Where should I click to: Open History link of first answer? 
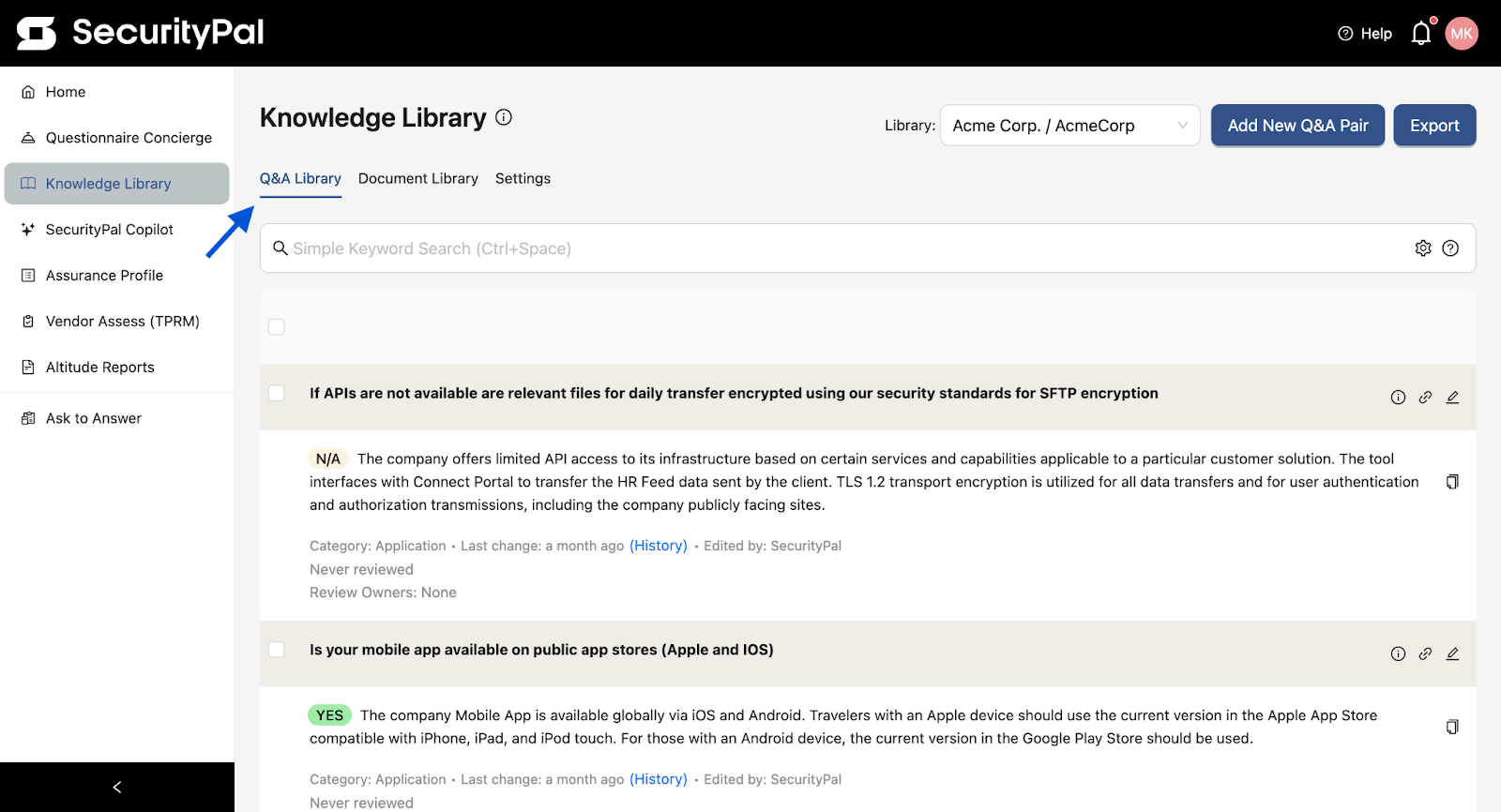[659, 546]
